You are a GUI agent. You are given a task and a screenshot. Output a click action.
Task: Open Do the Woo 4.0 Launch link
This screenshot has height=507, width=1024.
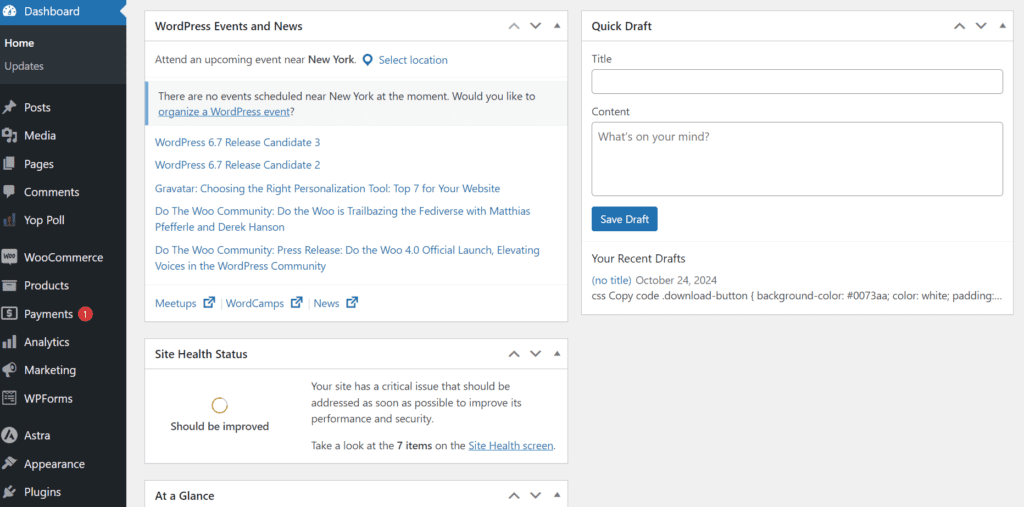[x=347, y=258]
